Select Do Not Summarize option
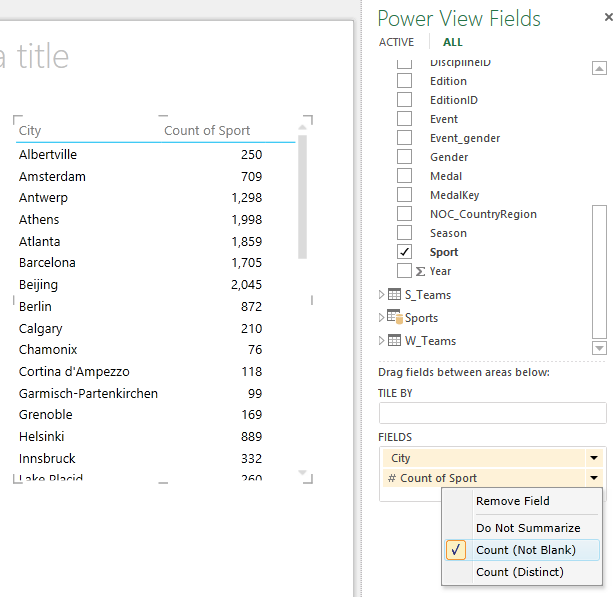 tap(527, 528)
